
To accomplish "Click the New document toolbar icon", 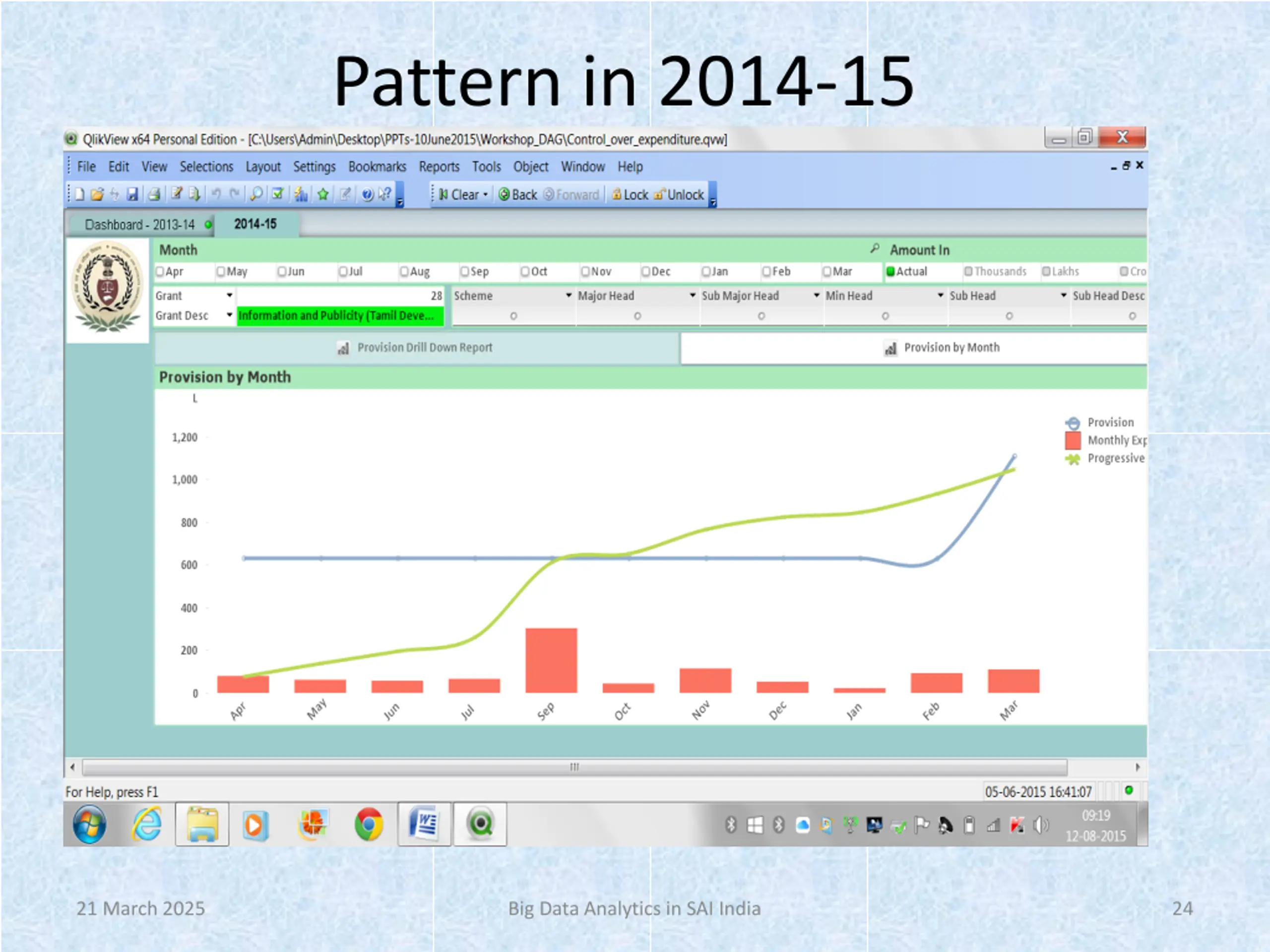I will (x=80, y=194).
